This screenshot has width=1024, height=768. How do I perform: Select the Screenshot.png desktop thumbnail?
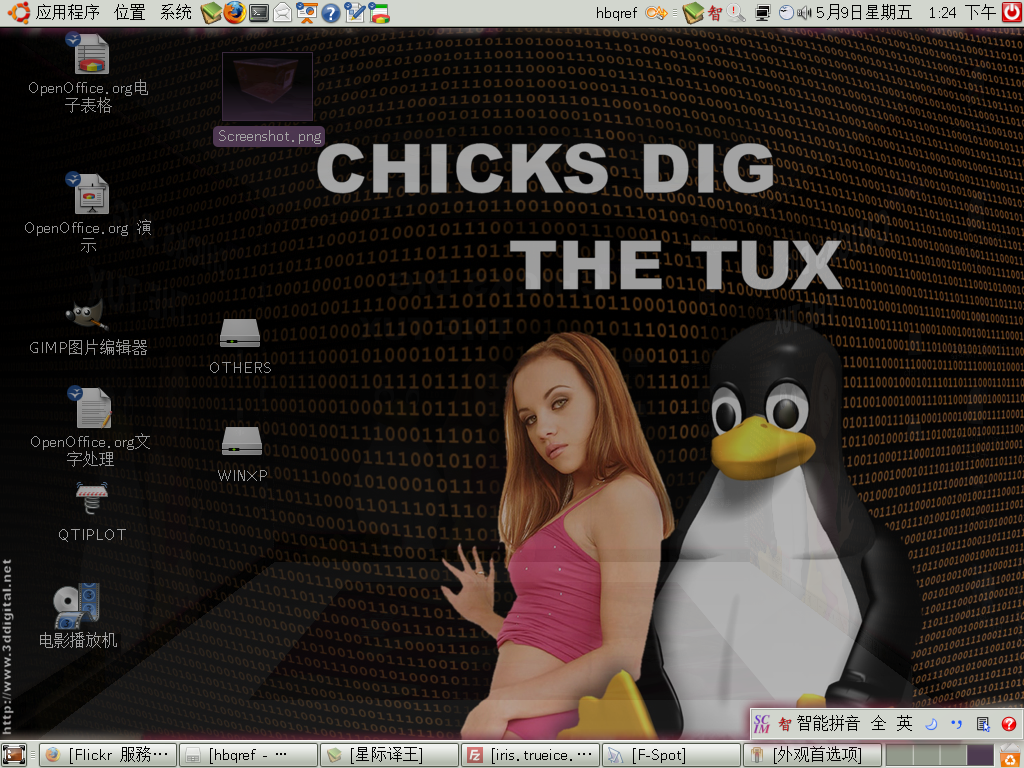(268, 98)
